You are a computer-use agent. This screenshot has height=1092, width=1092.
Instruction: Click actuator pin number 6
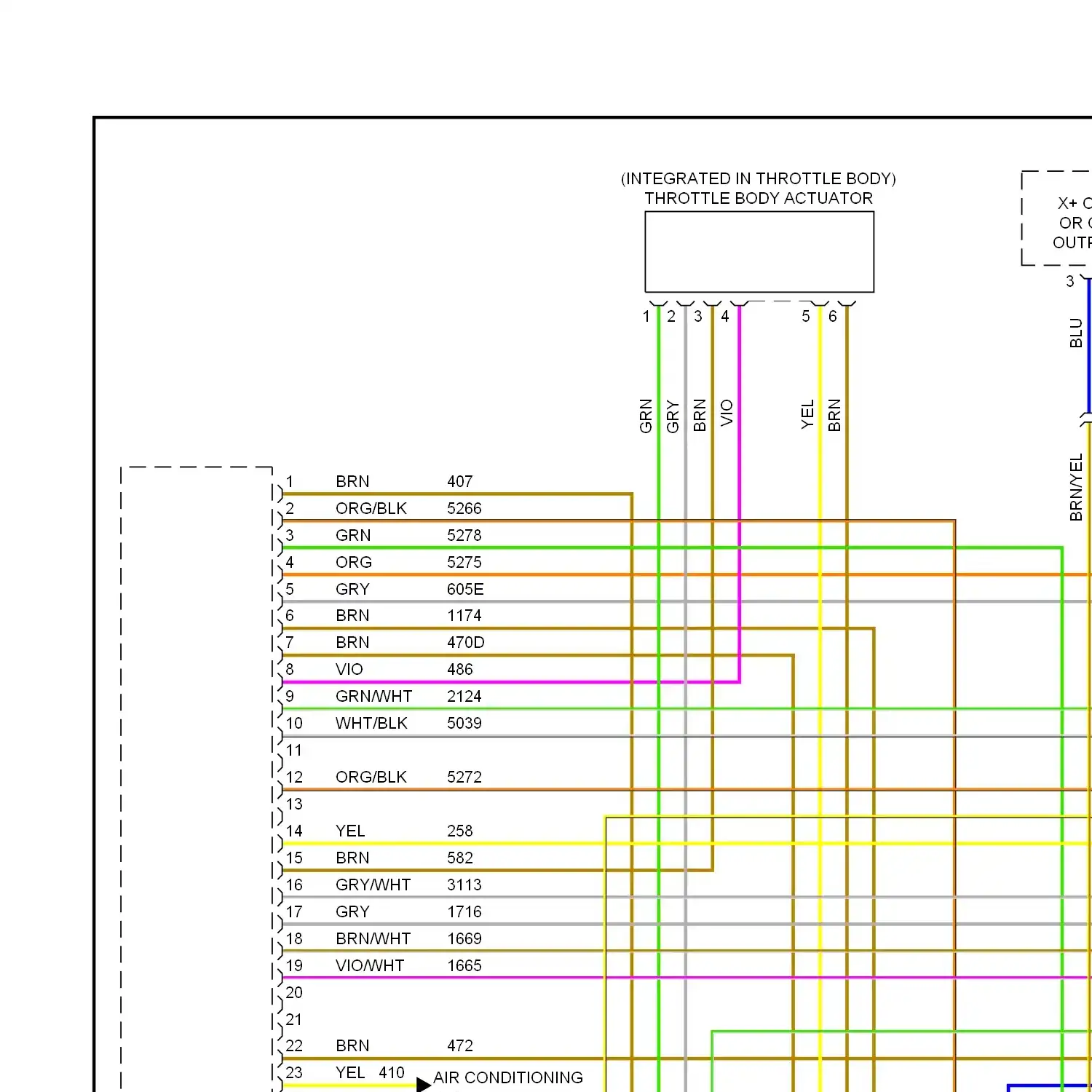click(833, 317)
